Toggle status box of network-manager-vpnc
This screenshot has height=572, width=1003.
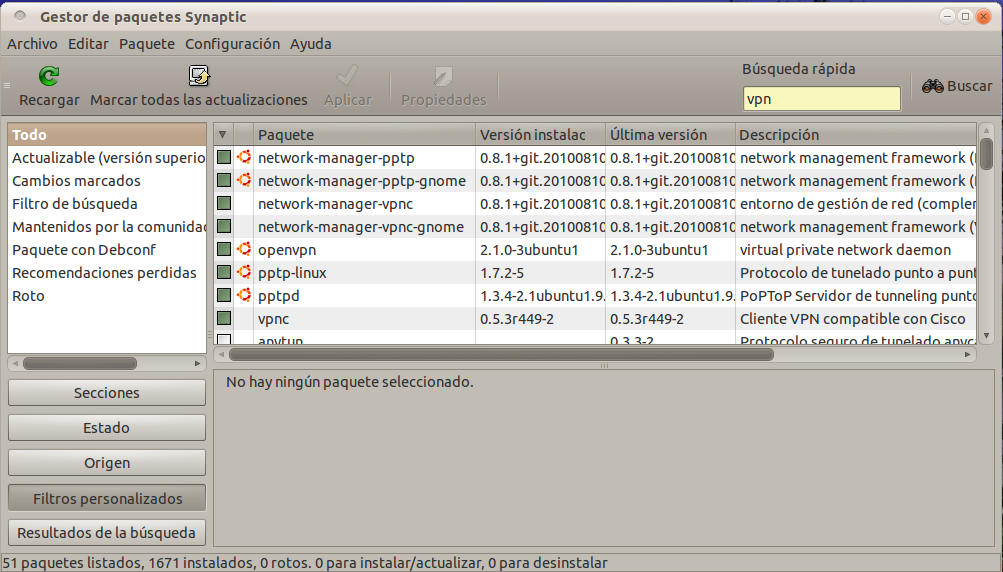click(x=224, y=203)
